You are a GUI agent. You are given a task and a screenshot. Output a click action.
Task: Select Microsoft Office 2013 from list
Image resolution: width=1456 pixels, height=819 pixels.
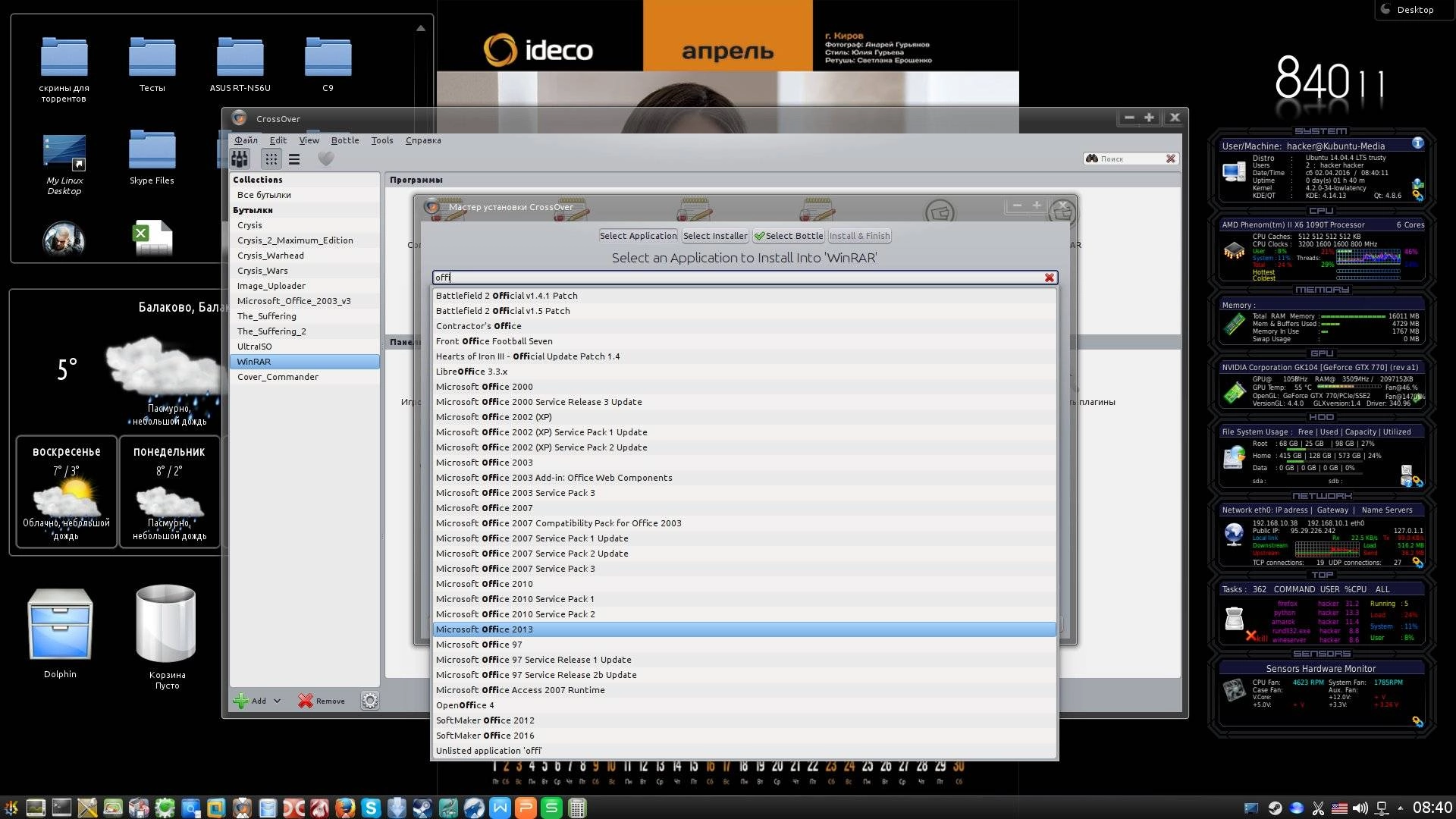tap(745, 629)
